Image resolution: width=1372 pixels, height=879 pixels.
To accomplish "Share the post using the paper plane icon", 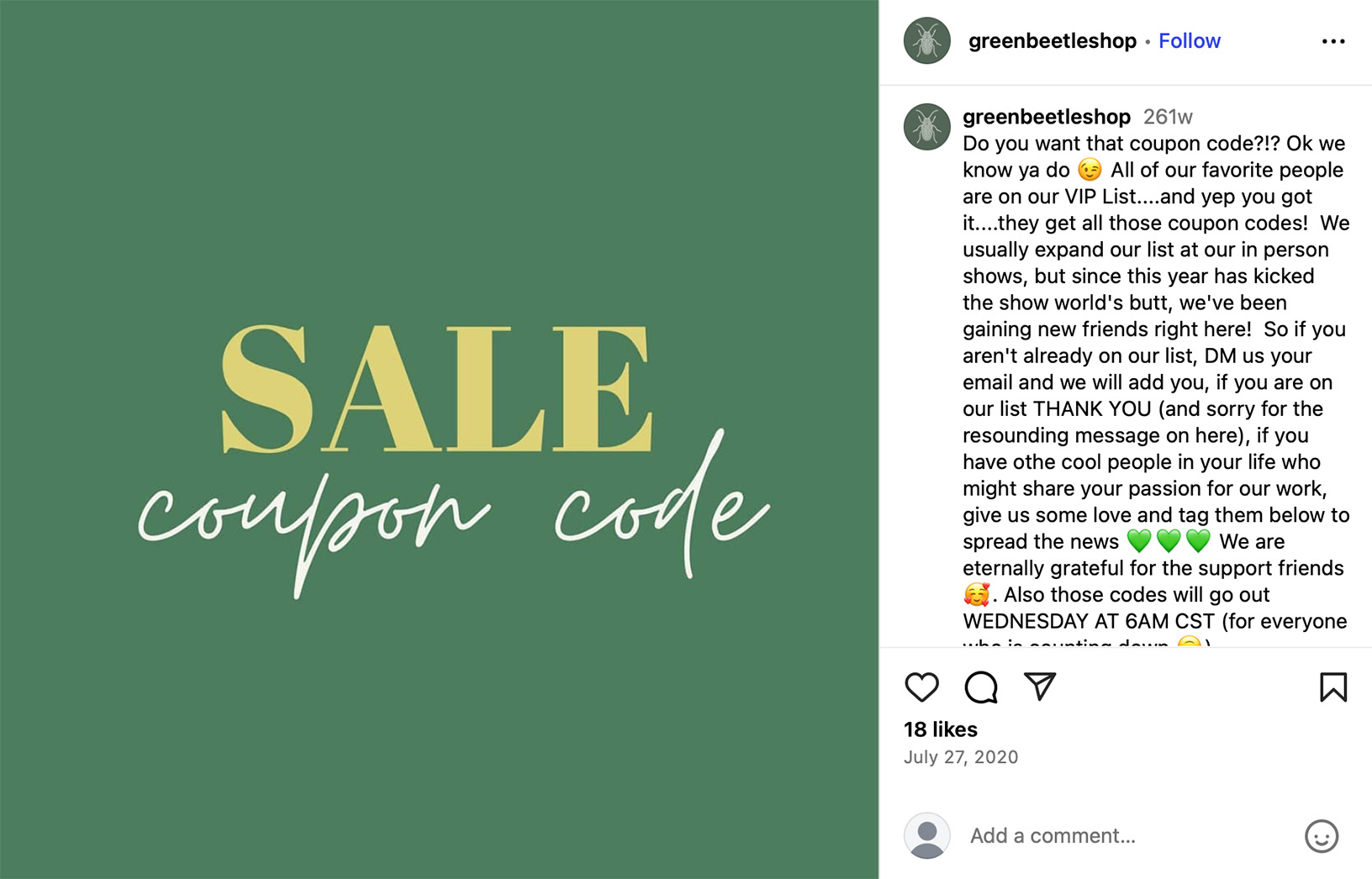I will 1040,687.
